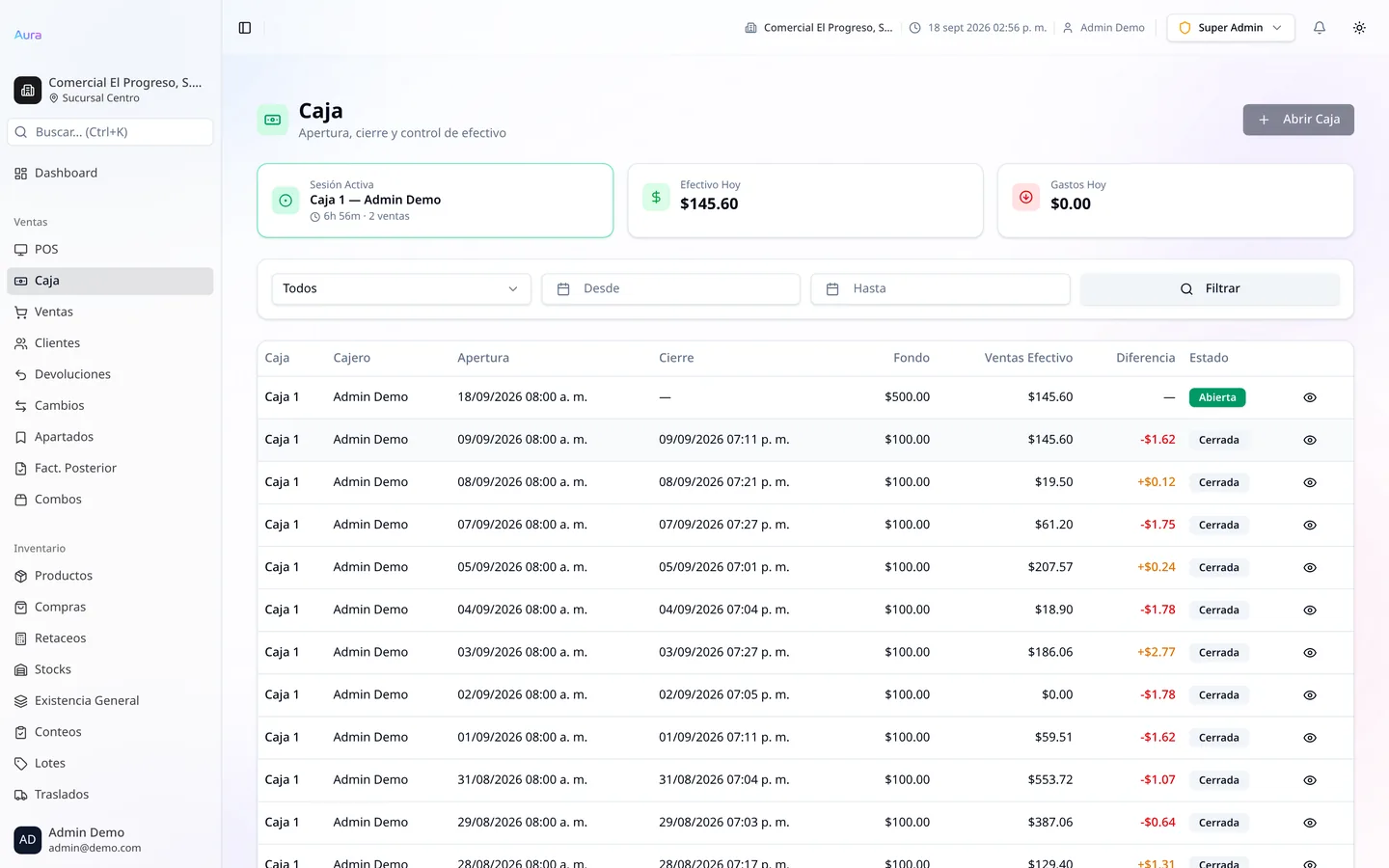Image resolution: width=1389 pixels, height=868 pixels.
Task: Click the Comercial El Progreso store icon
Action: 28,90
